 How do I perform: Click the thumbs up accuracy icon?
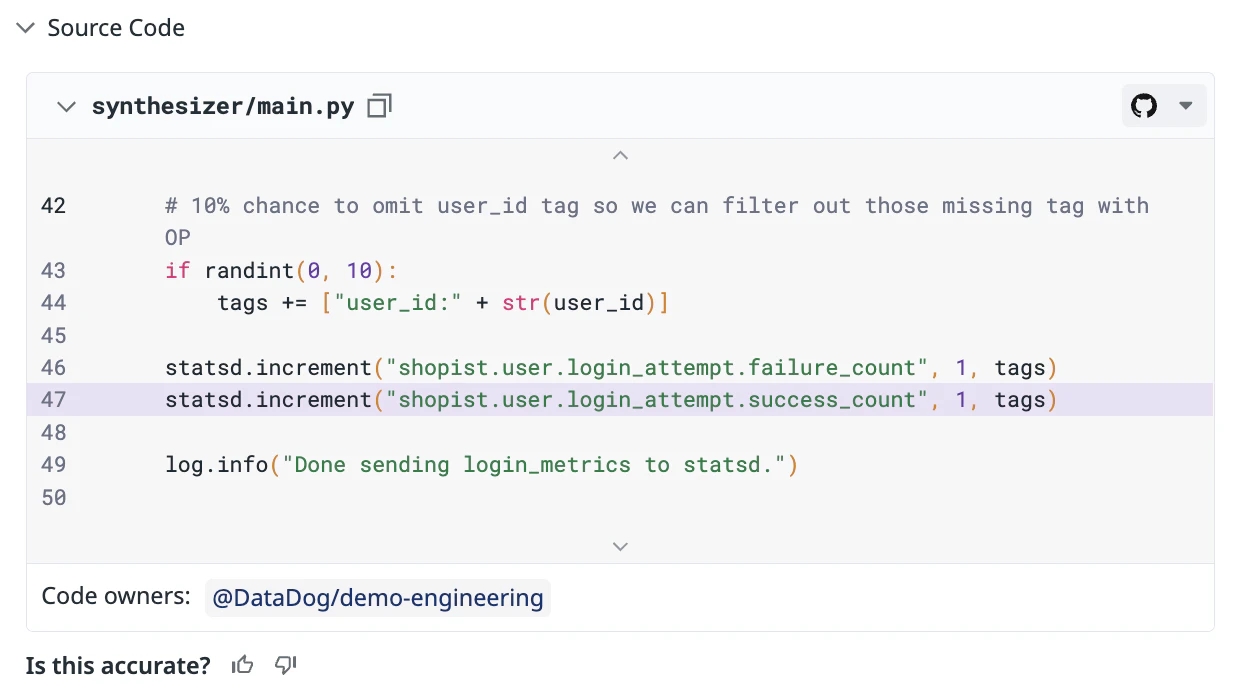pos(242,665)
